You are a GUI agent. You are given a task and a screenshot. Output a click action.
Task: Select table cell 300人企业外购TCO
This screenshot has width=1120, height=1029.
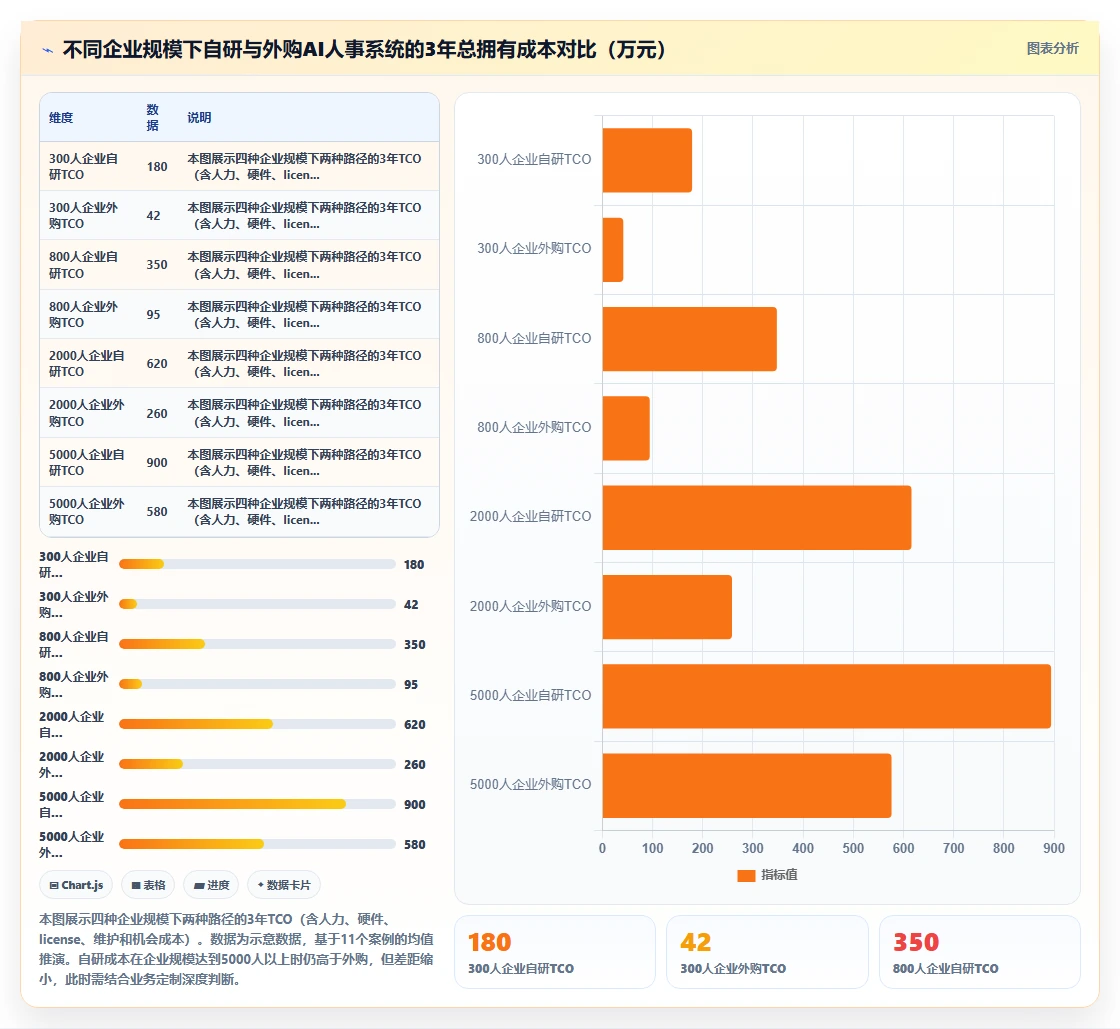pyautogui.click(x=84, y=216)
